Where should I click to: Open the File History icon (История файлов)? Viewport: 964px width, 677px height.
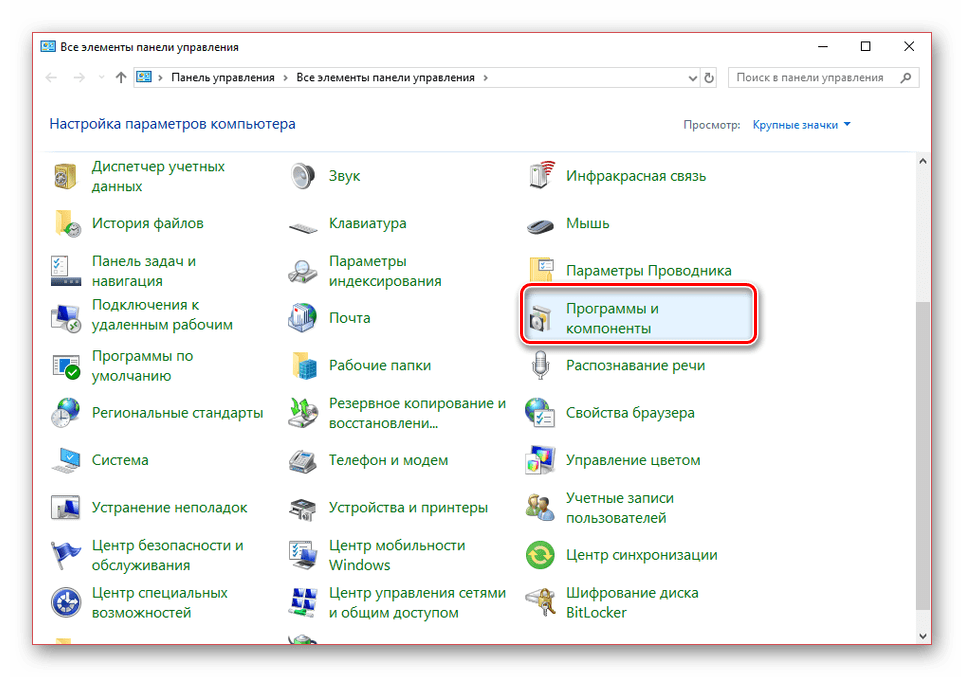click(x=66, y=224)
